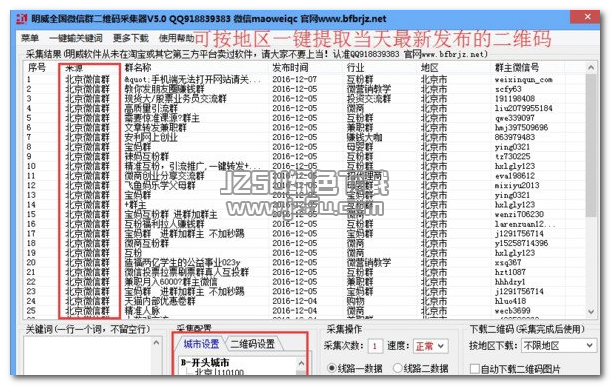This screenshot has height=386, width=611.
Task: Select row 天猫内部优惠卷群
Action: tap(160, 301)
